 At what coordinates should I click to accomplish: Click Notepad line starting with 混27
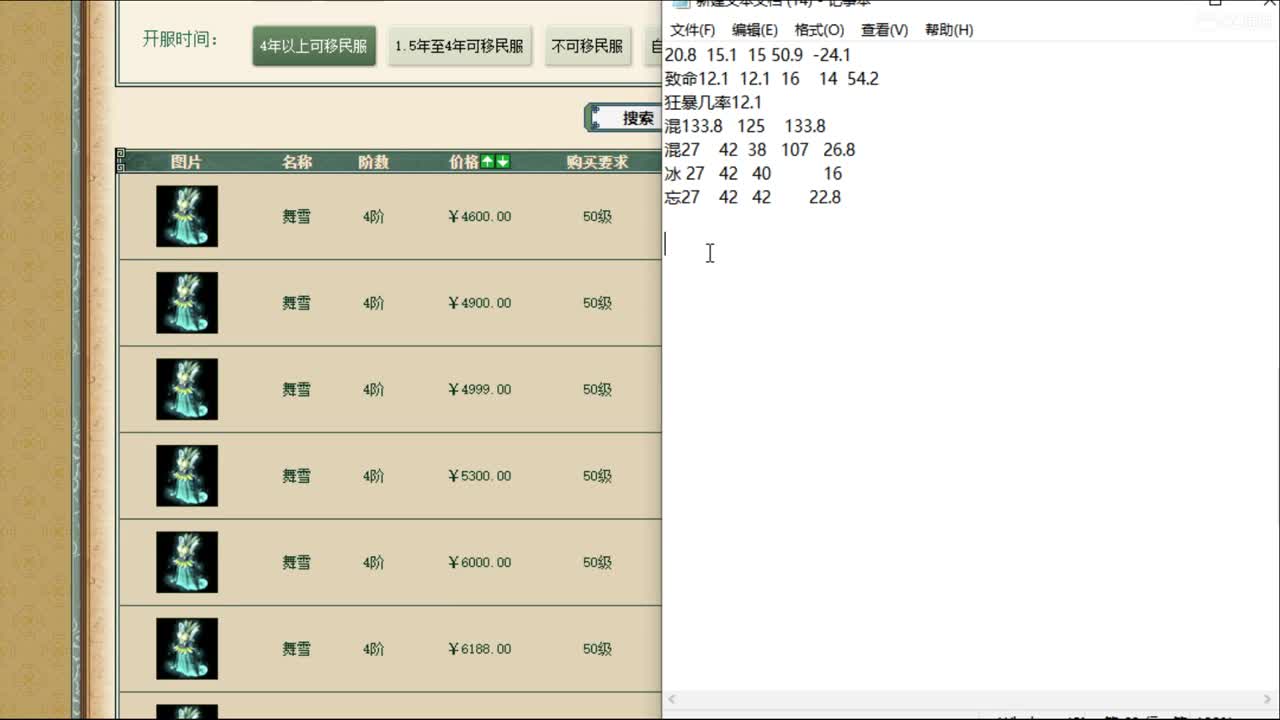[760, 150]
